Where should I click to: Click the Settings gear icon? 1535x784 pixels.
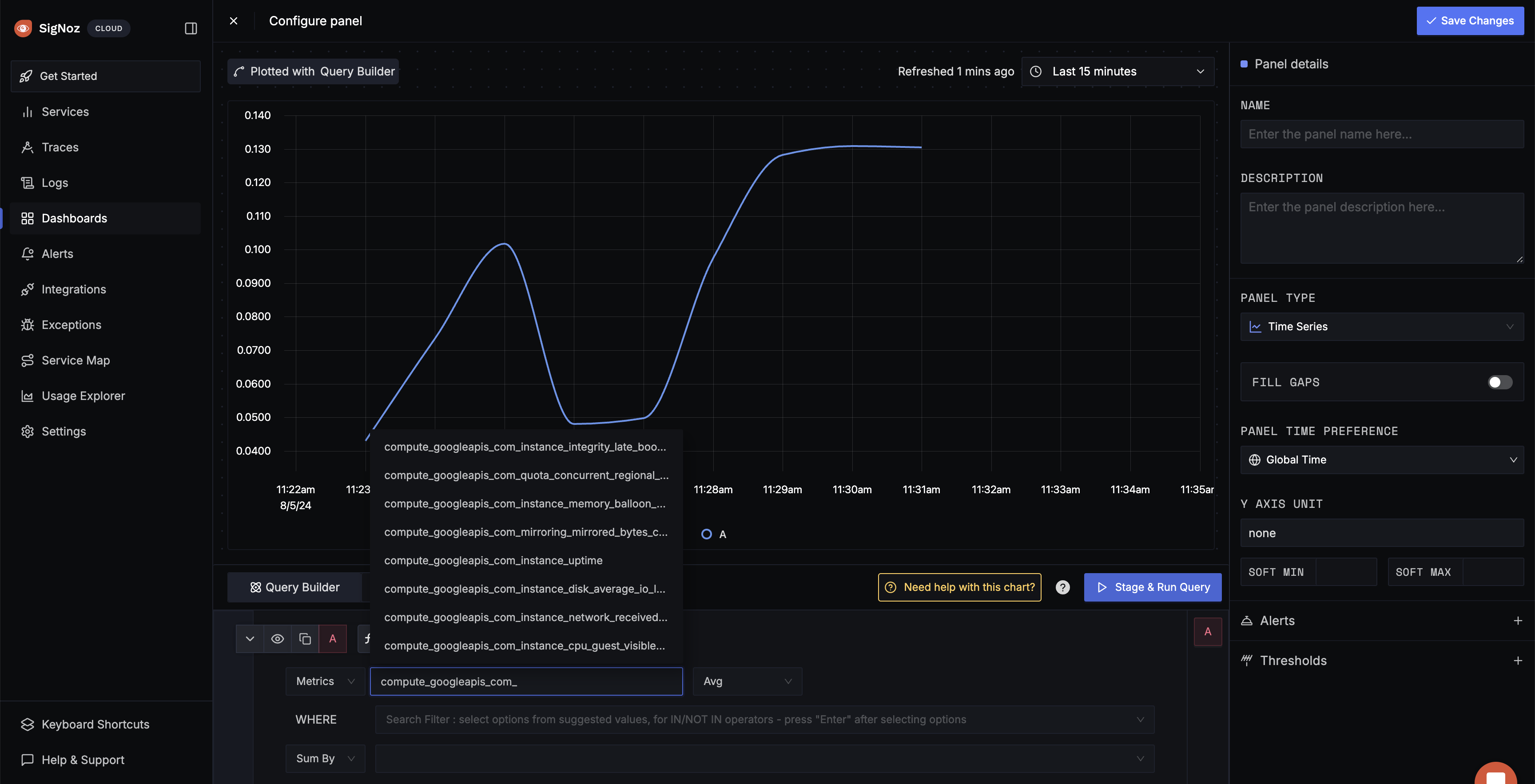28,432
